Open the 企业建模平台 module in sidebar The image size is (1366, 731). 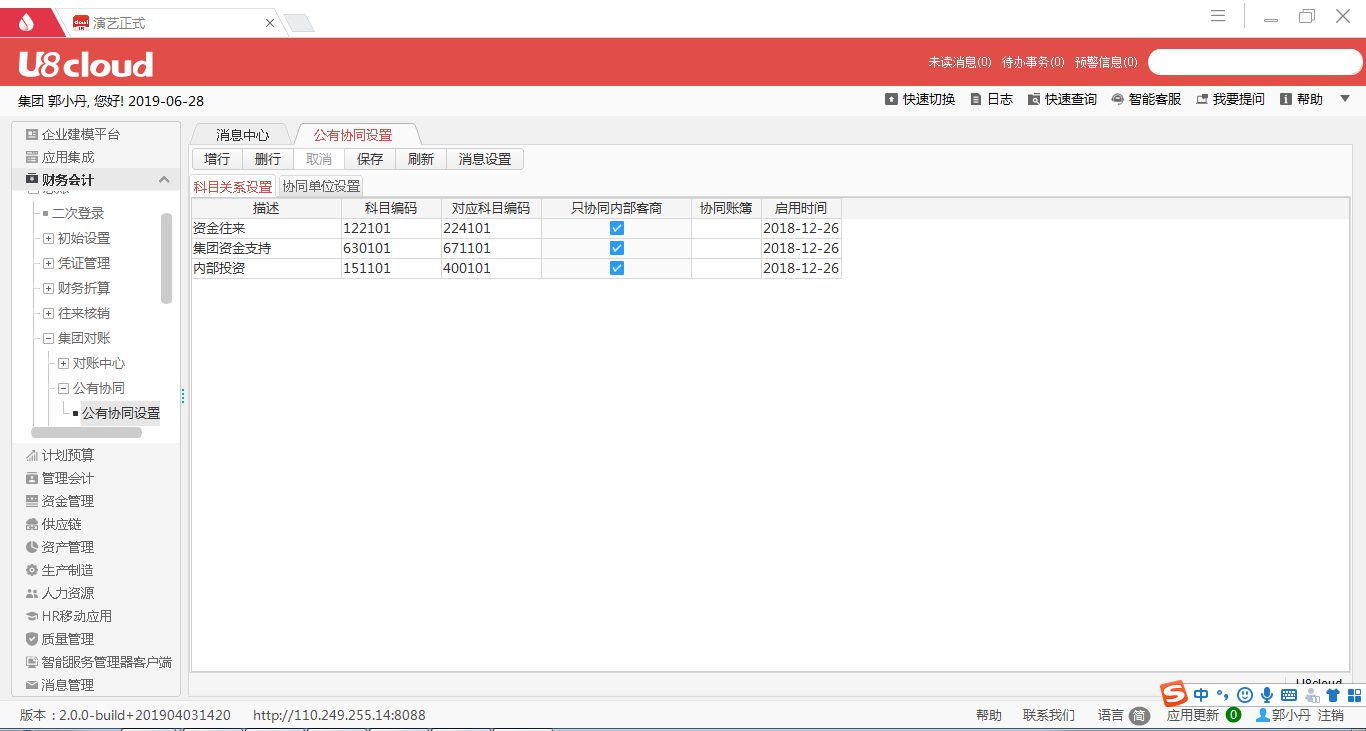(80, 134)
